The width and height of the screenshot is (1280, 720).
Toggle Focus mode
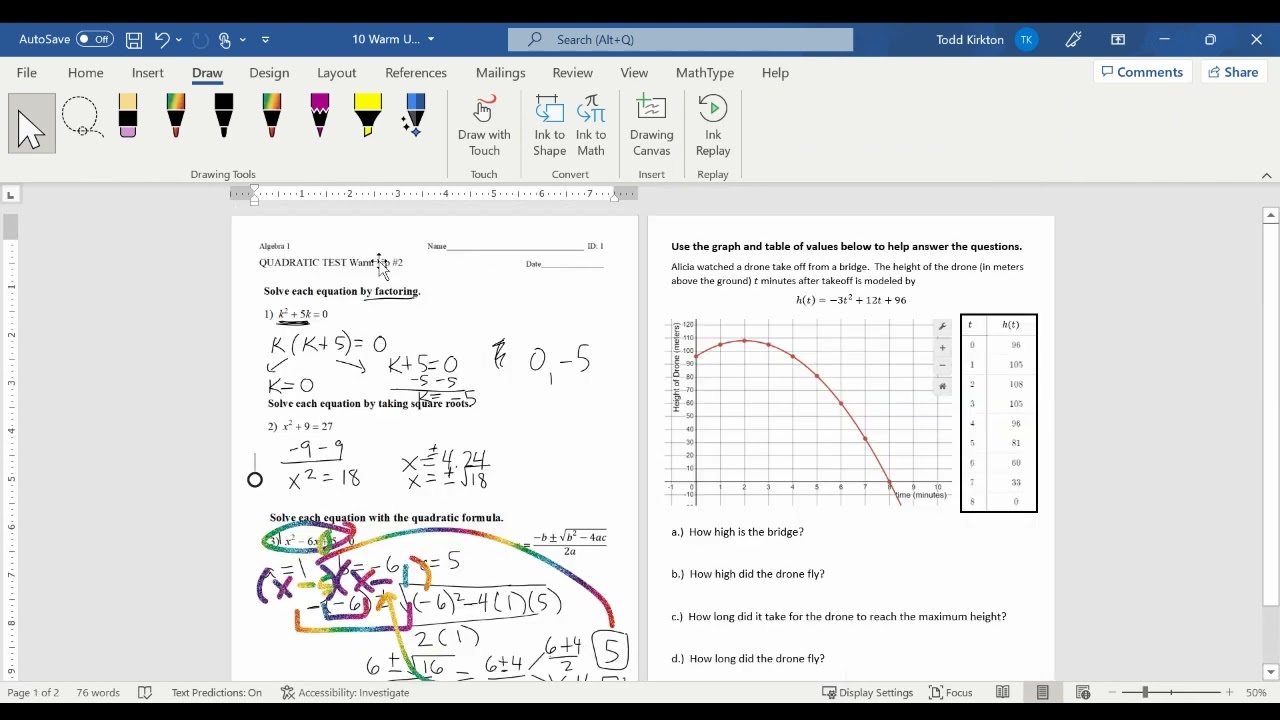coord(951,692)
